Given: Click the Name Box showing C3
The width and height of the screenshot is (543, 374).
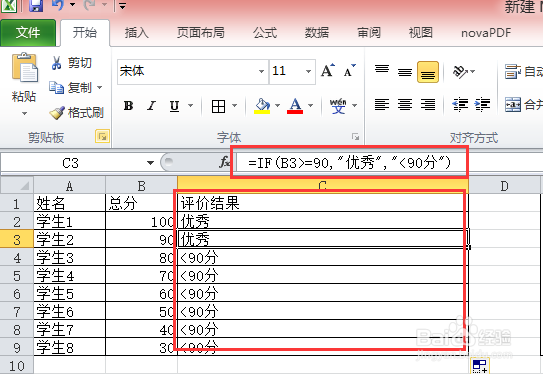Looking at the screenshot, I should click(70, 163).
